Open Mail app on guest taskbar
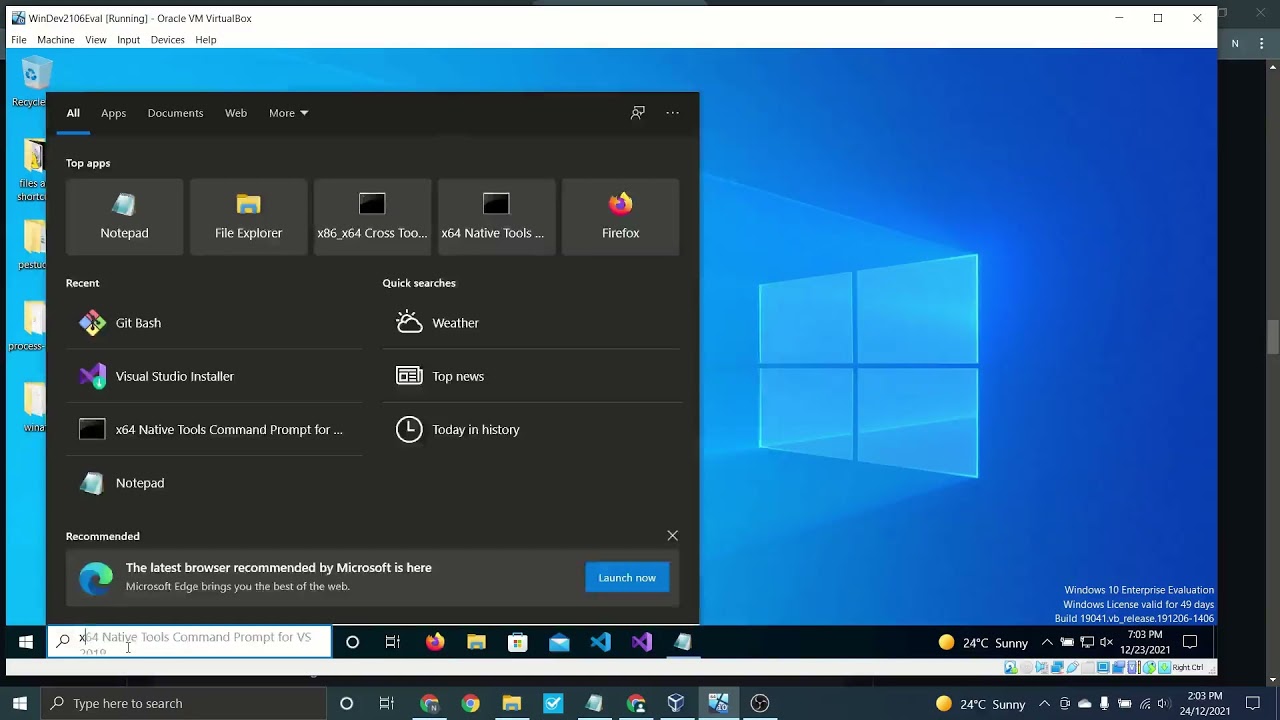This screenshot has width=1280, height=720. coord(559,642)
